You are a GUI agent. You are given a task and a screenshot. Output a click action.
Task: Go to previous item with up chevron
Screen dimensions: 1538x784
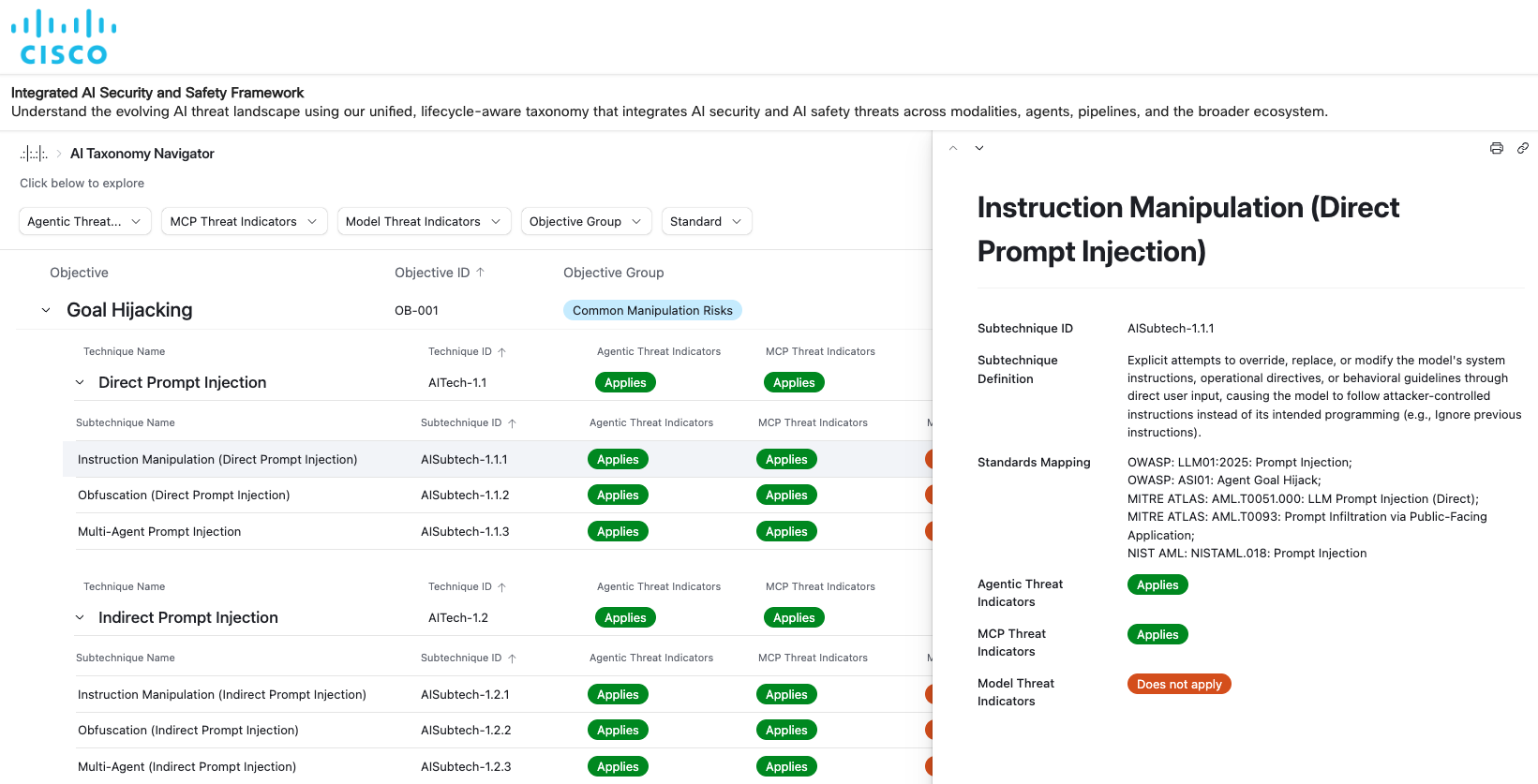(x=953, y=148)
